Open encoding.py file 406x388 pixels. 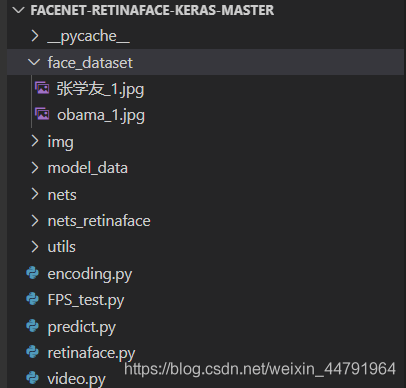coord(90,274)
